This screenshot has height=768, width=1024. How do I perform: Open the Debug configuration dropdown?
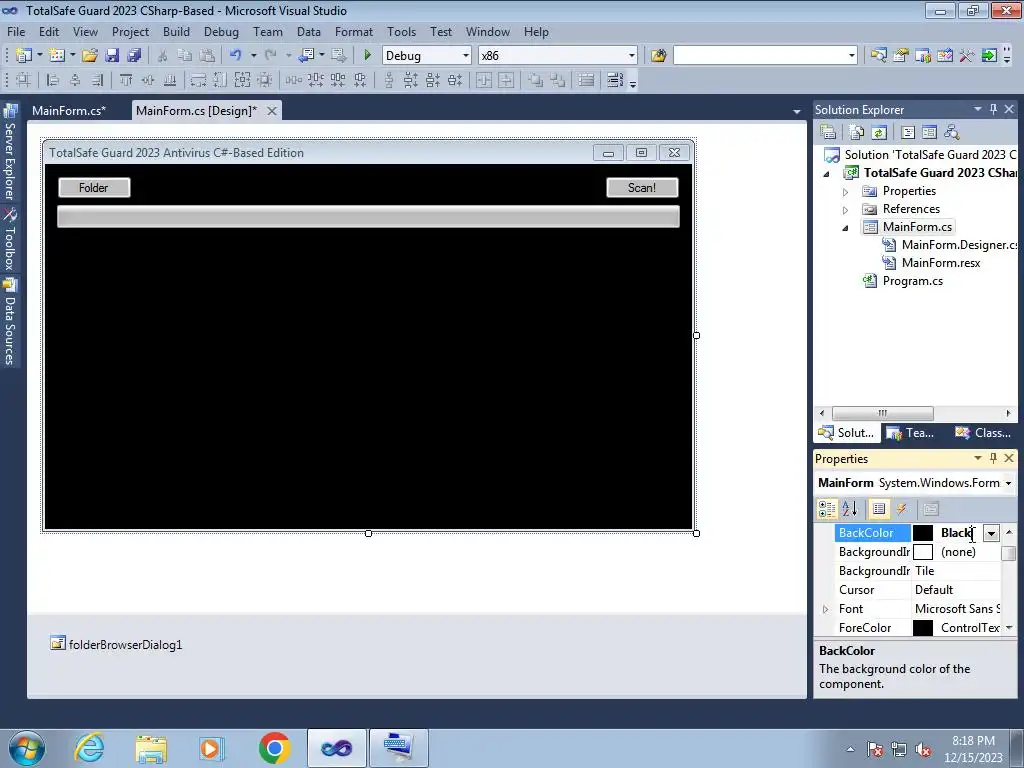466,56
